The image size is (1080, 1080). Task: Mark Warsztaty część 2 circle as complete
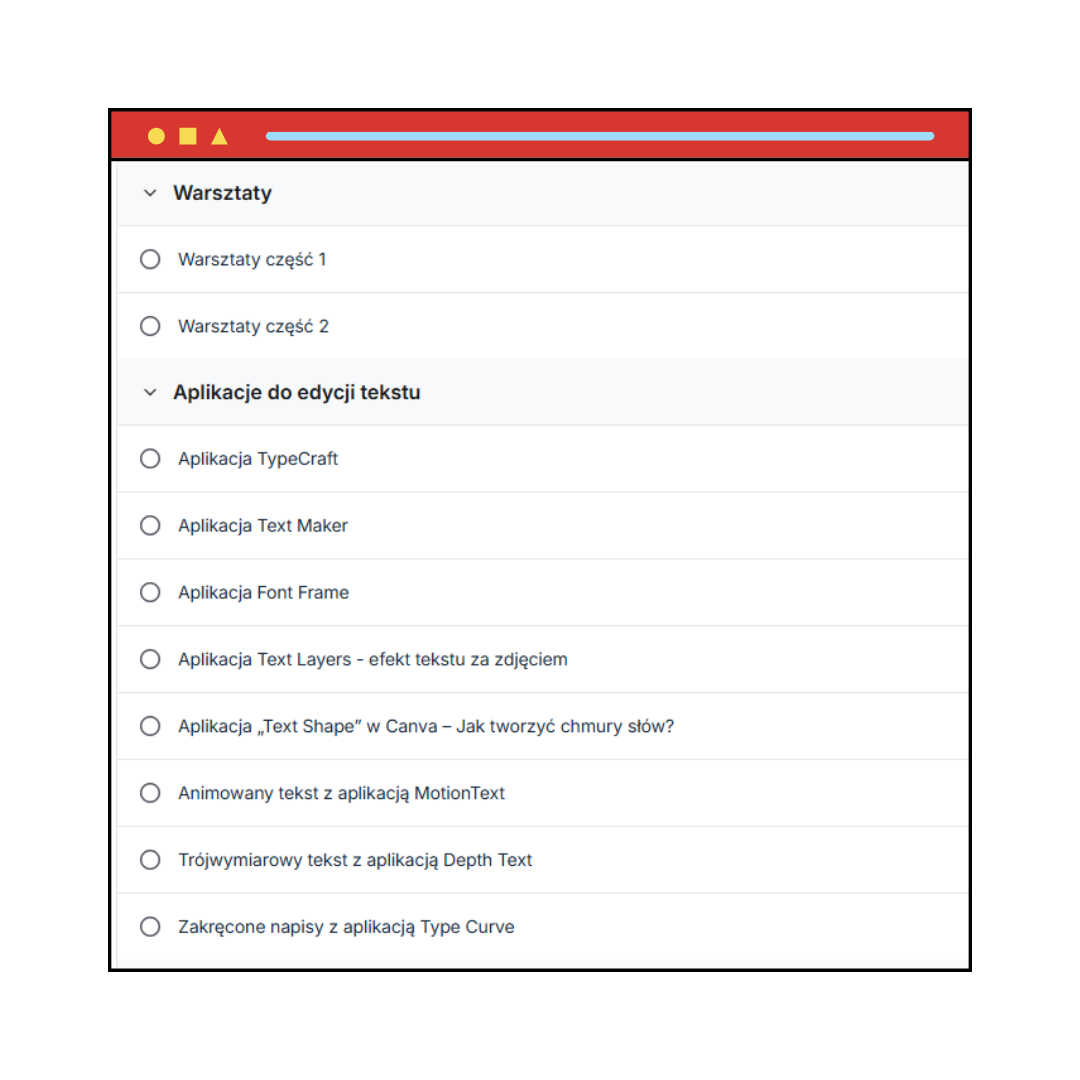[x=150, y=326]
